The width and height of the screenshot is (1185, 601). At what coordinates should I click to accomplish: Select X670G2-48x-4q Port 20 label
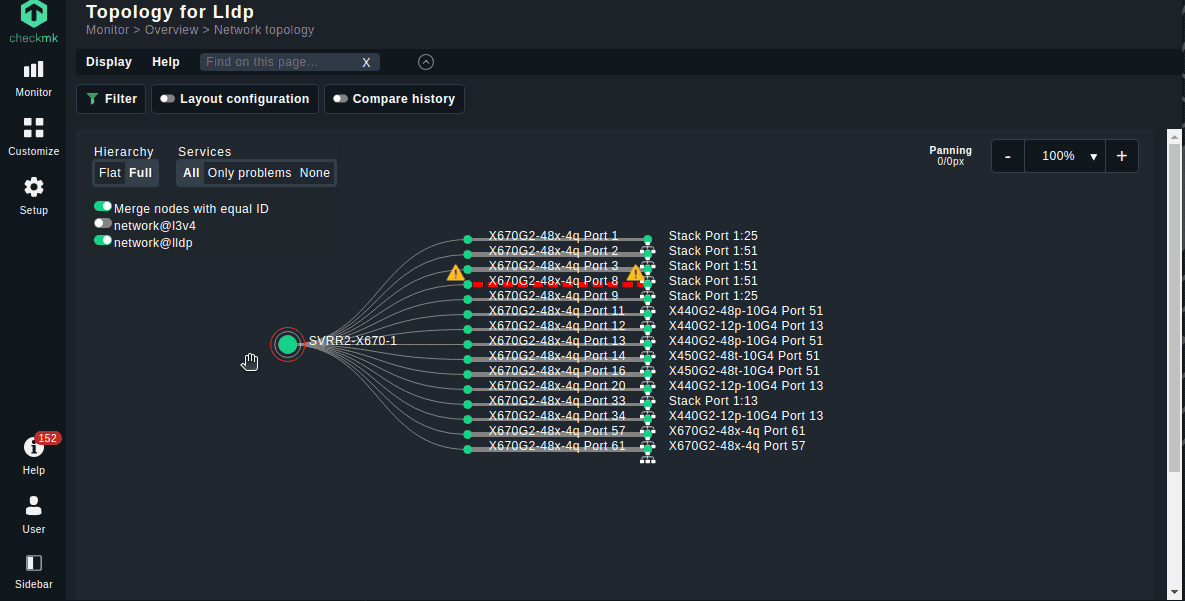557,386
